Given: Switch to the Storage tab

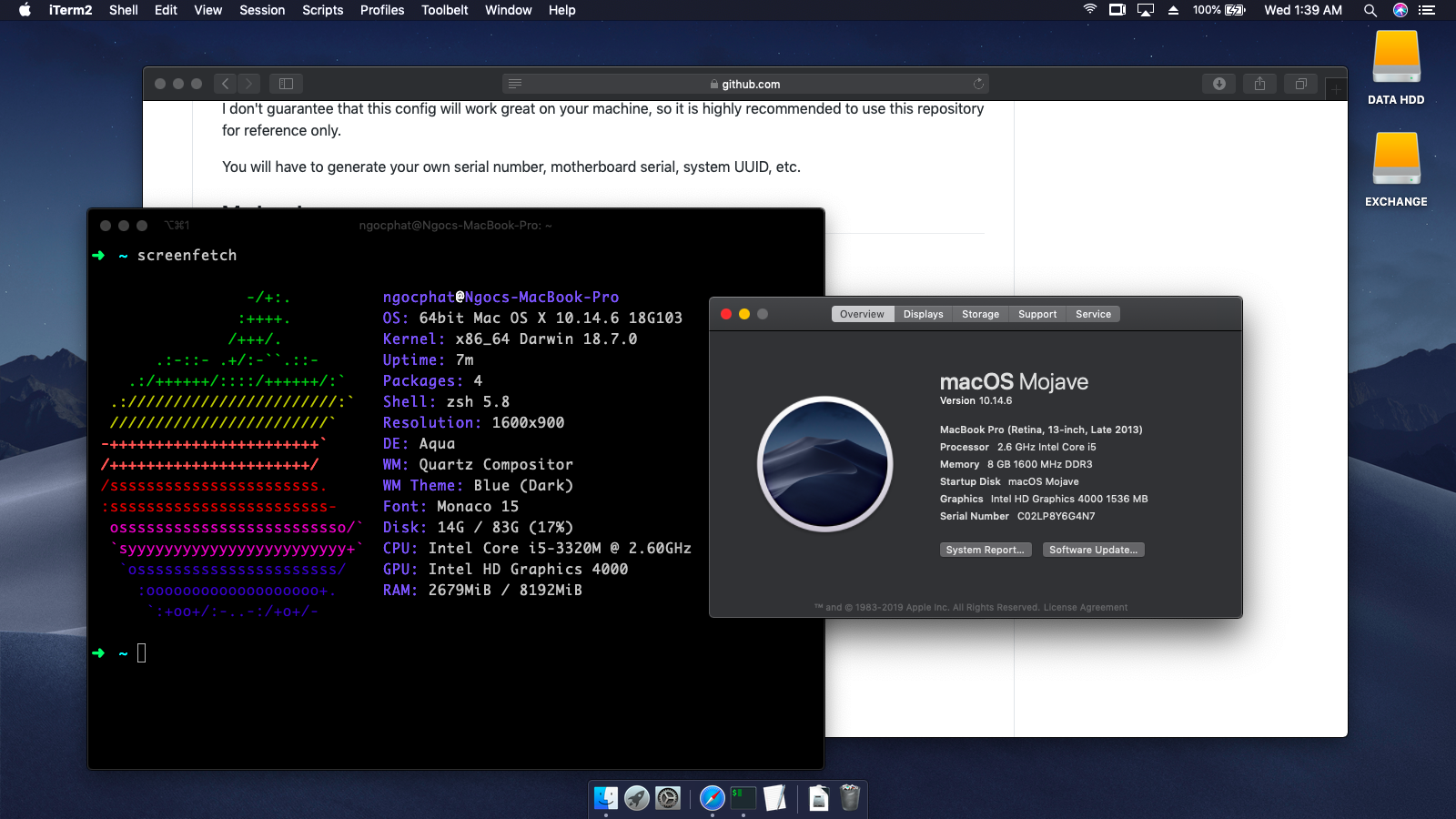Looking at the screenshot, I should [x=980, y=313].
